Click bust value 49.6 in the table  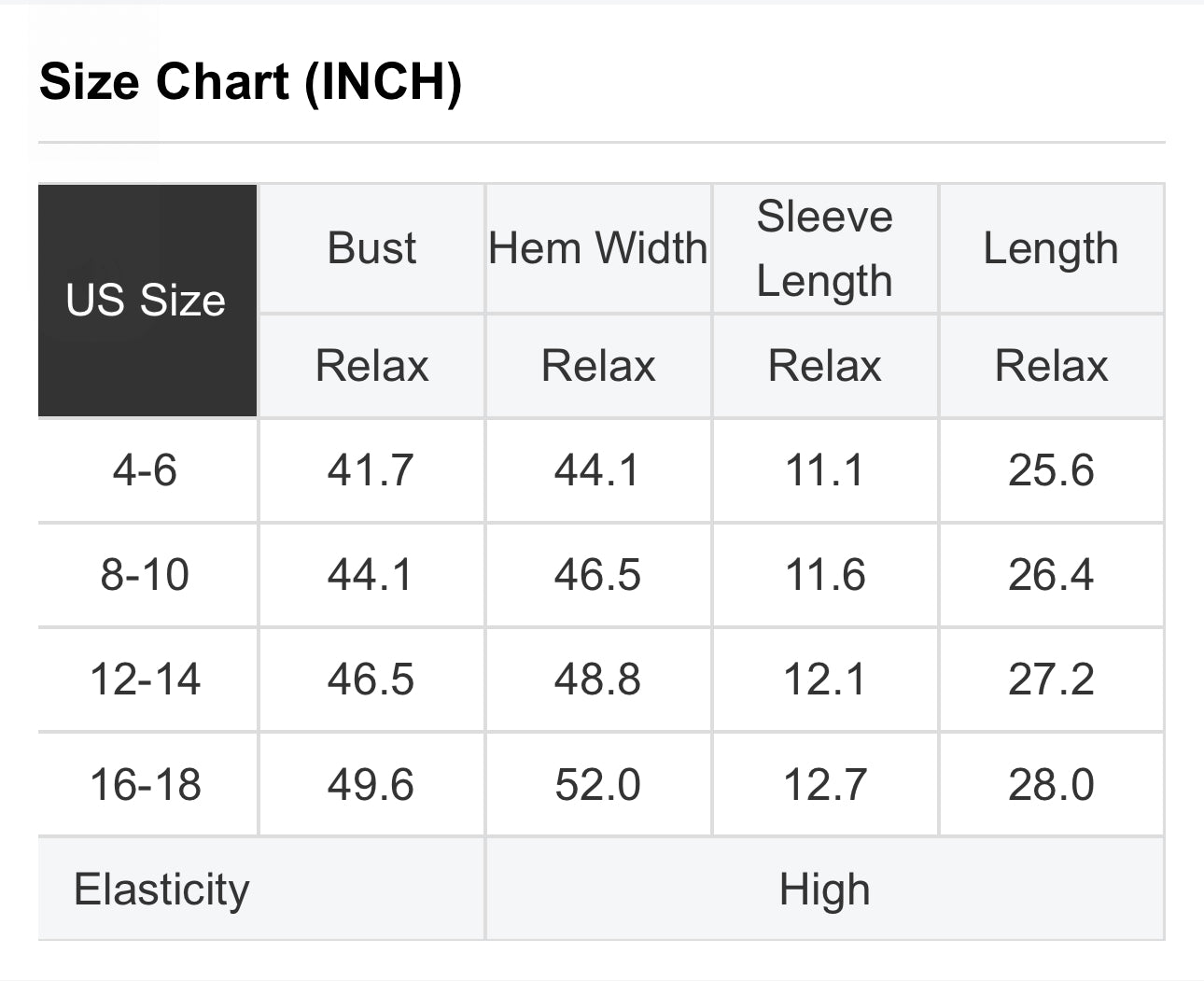click(x=371, y=784)
